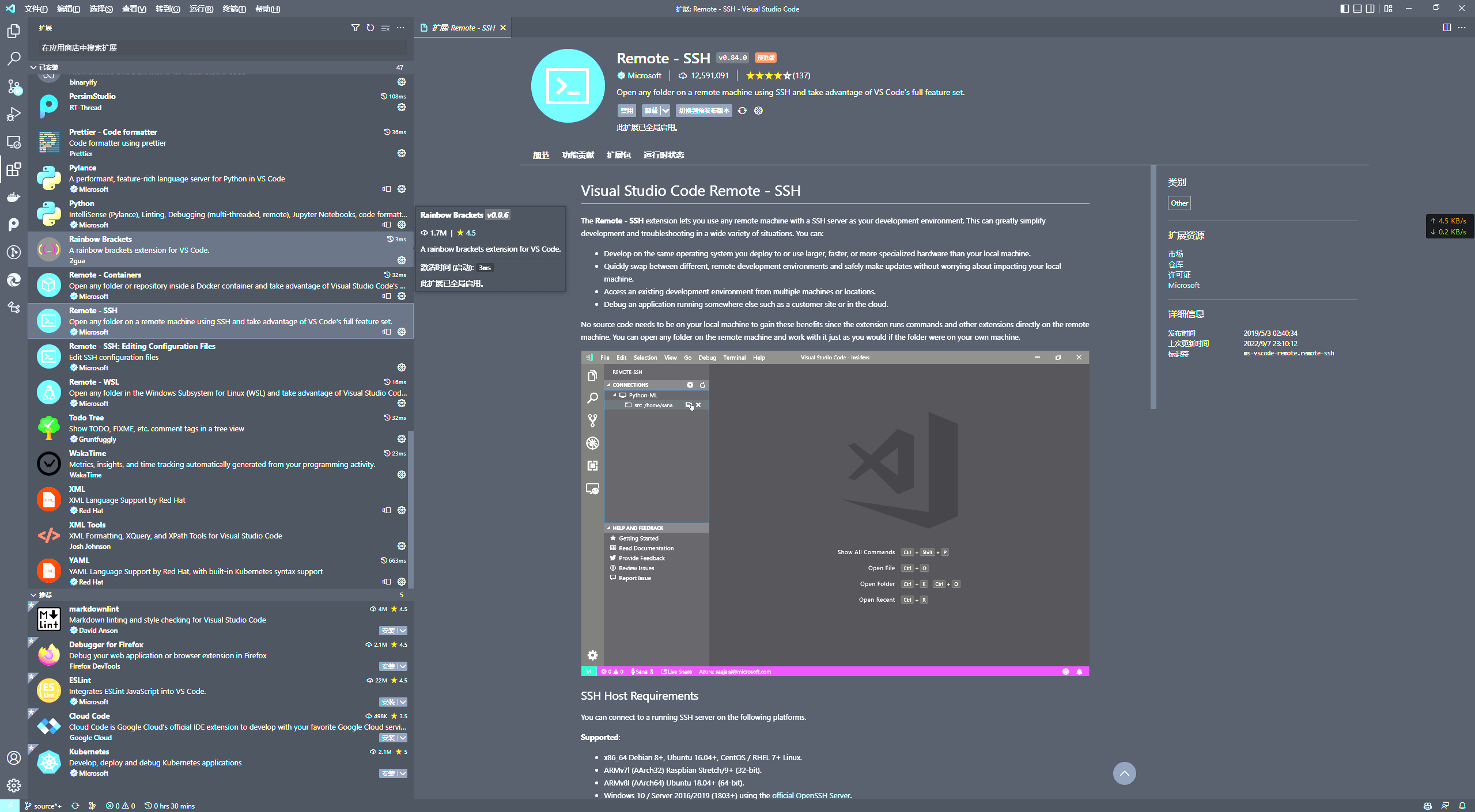Toggle bottom panel visibility in title bar

click(1357, 9)
